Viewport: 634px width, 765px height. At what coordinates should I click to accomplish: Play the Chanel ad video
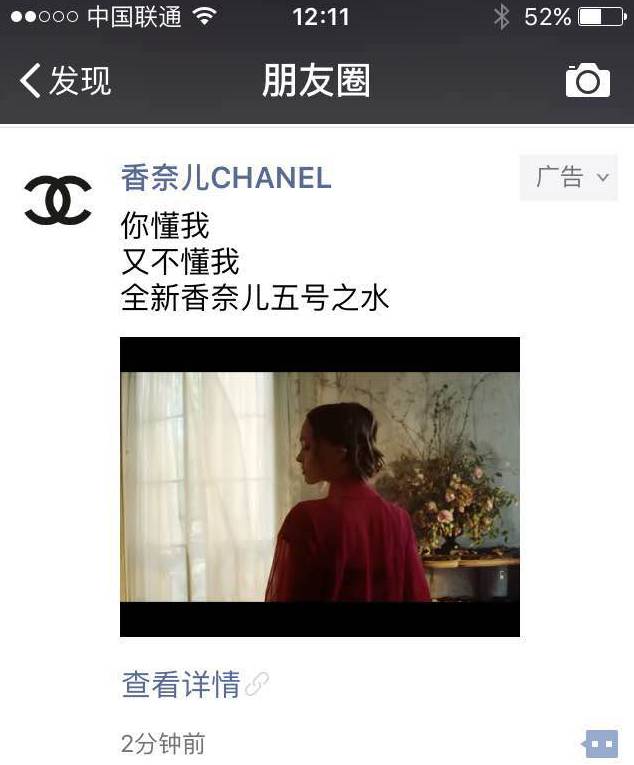320,486
